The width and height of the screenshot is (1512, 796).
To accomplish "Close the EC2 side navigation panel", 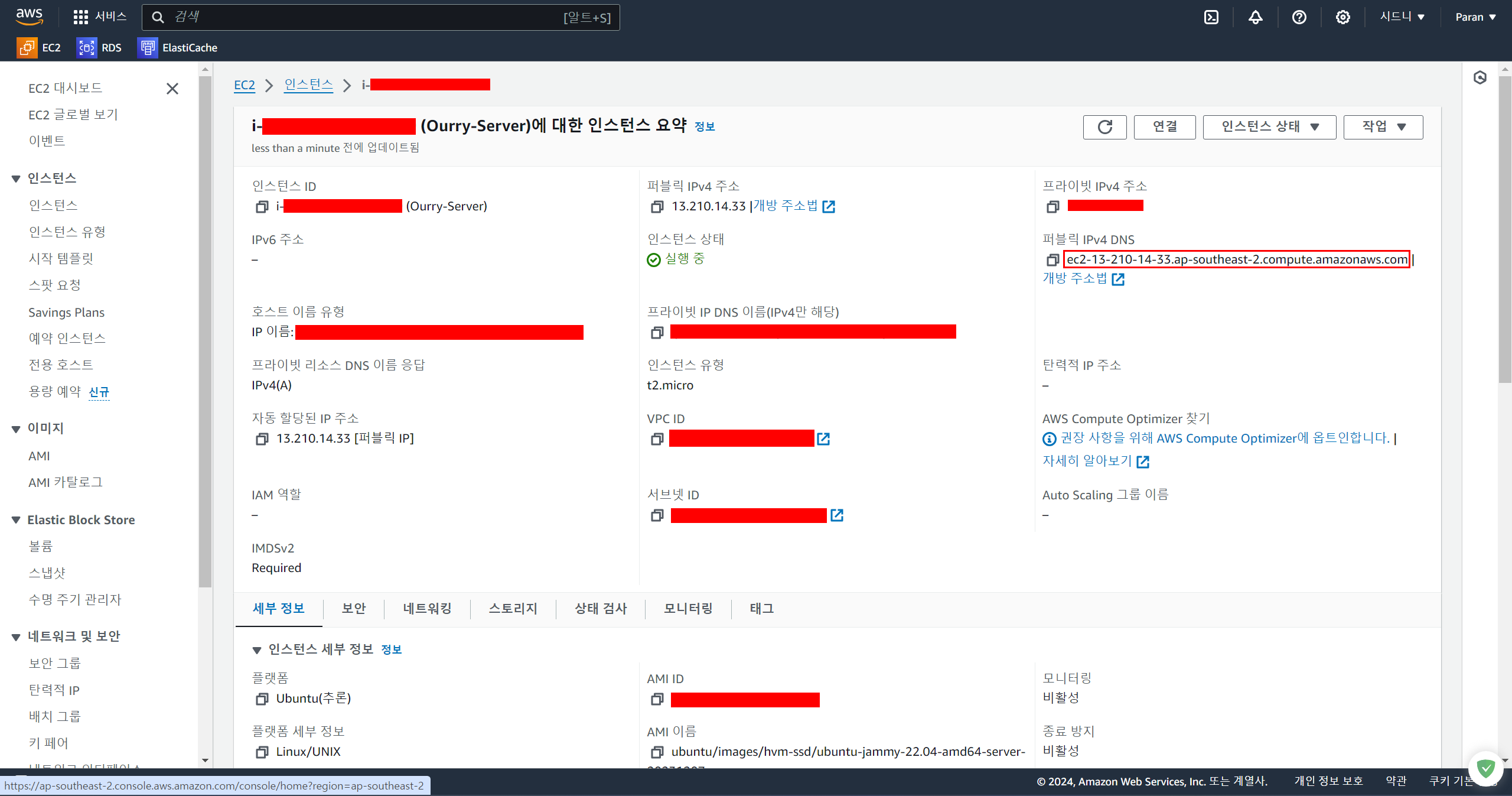I will coord(172,89).
